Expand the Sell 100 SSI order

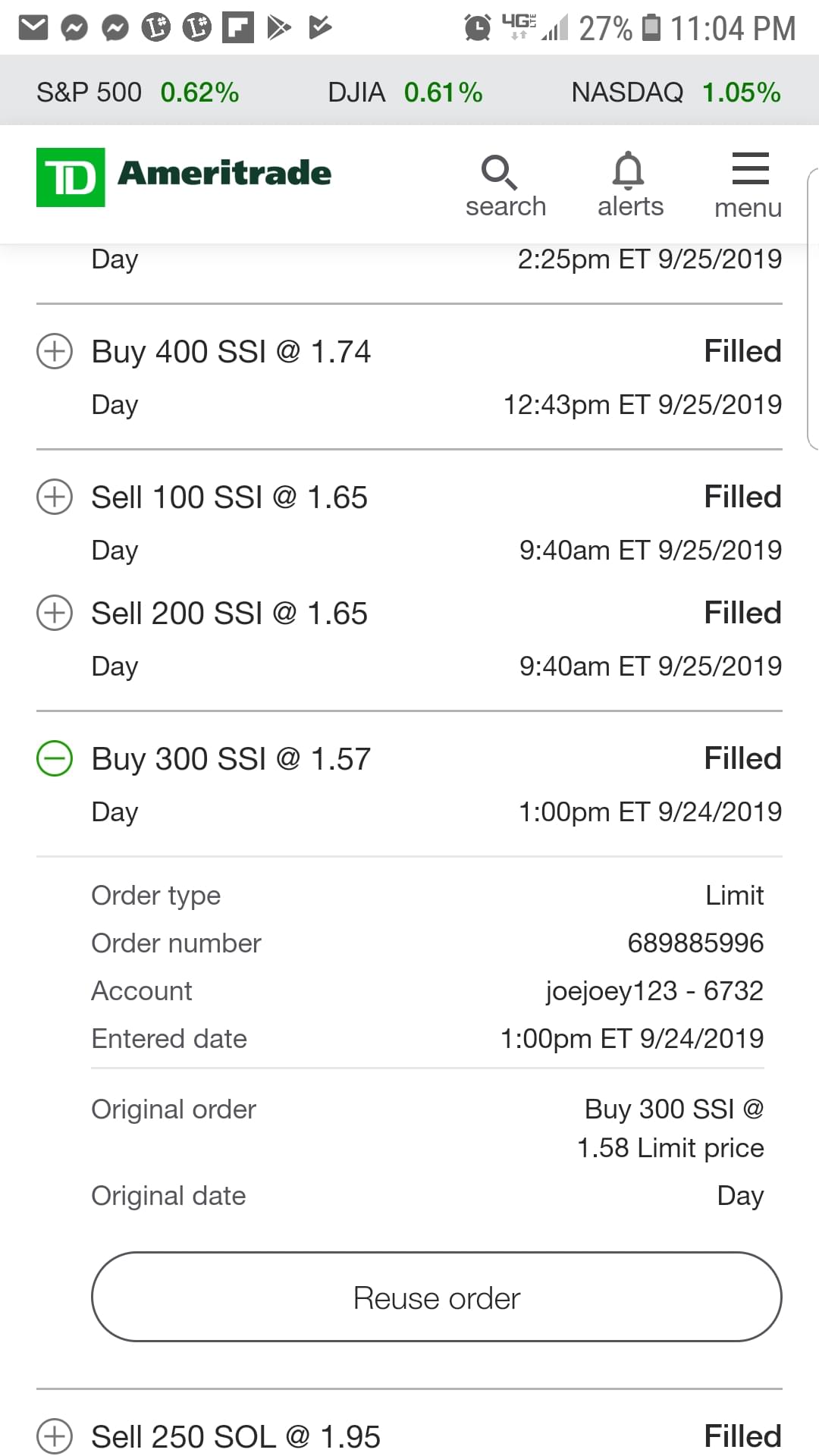pyautogui.click(x=55, y=497)
